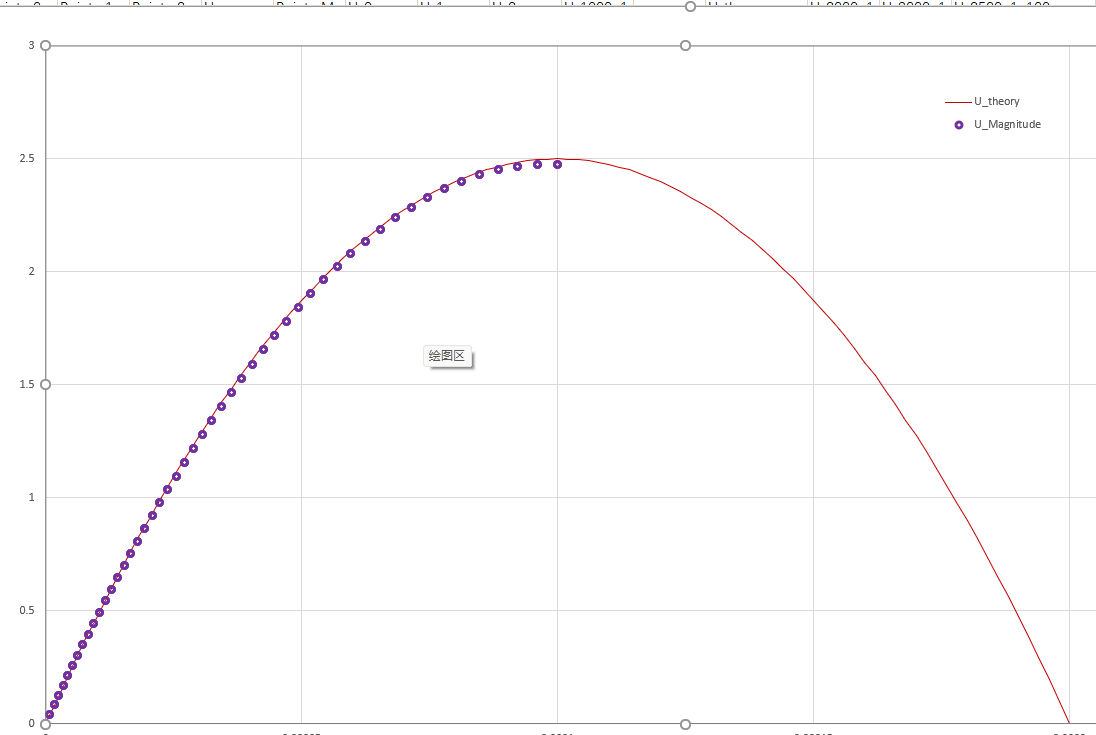The width and height of the screenshot is (1096, 735).
Task: Click the chart's outer top edge handle
Action: tap(690, 7)
